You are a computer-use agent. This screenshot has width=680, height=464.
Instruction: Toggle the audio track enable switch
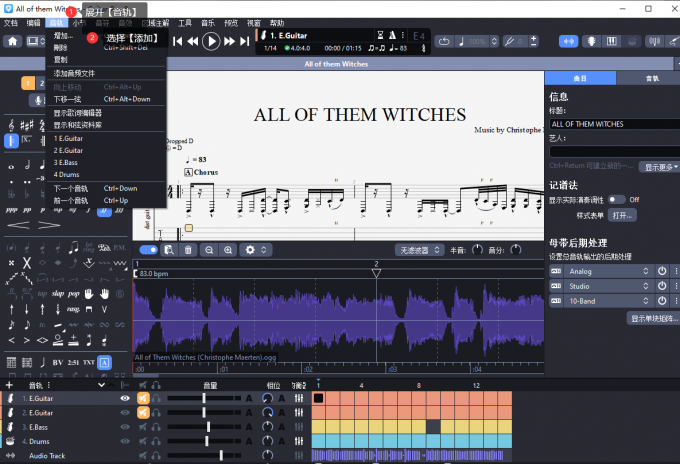click(148, 250)
